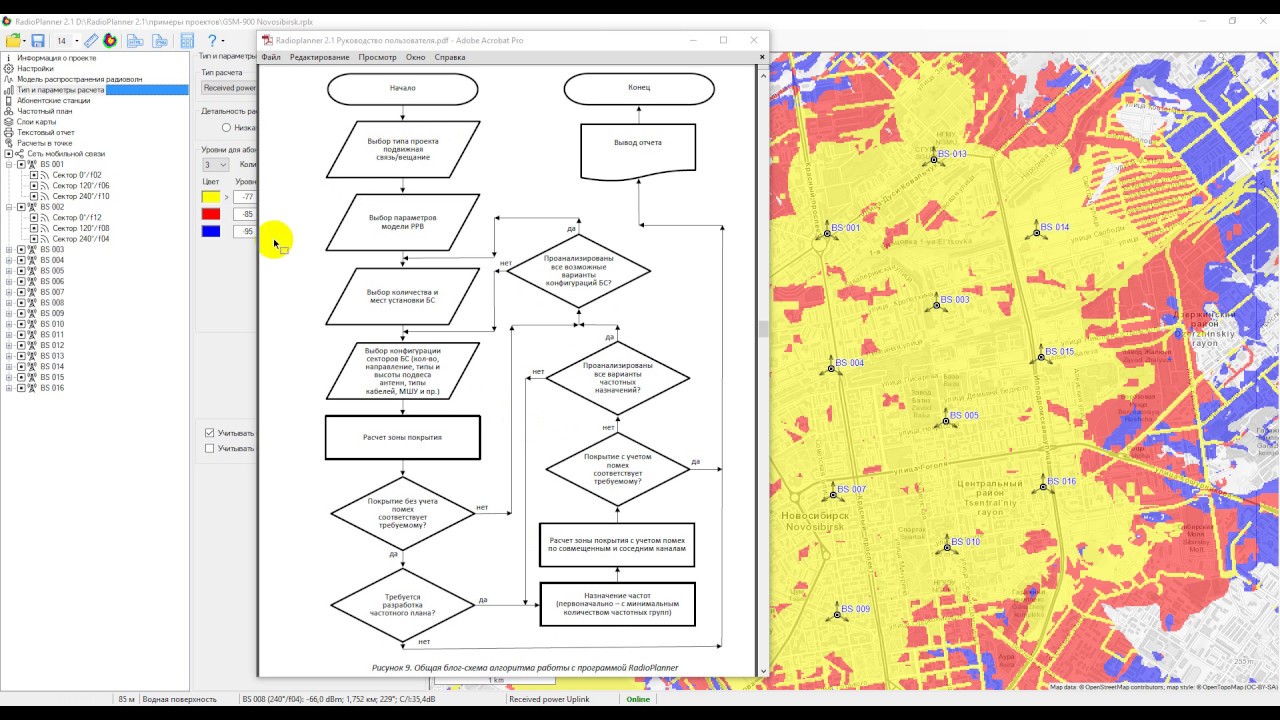The height and width of the screenshot is (720, 1280).
Task: Open the Редактирование menu in Acrobat
Action: [x=320, y=57]
